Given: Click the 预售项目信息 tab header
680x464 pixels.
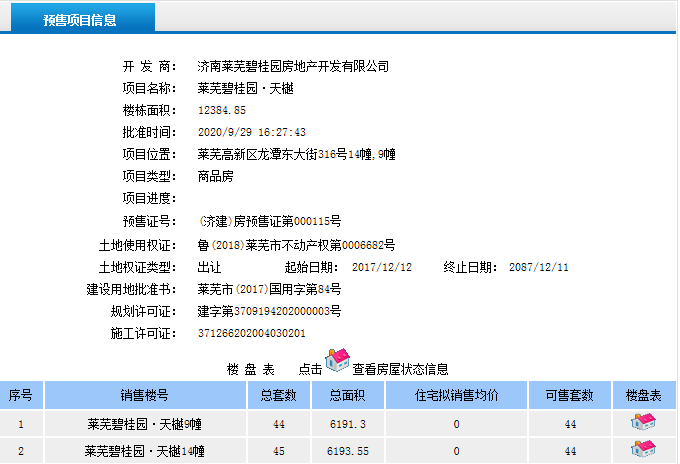Looking at the screenshot, I should point(79,20).
